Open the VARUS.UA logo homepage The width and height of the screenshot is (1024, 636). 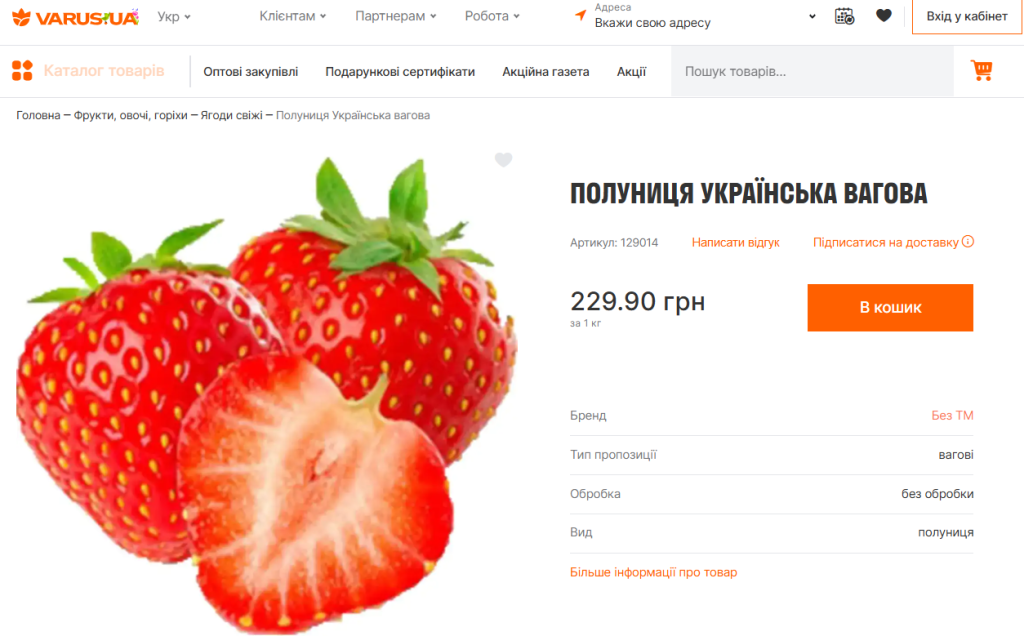[76, 17]
